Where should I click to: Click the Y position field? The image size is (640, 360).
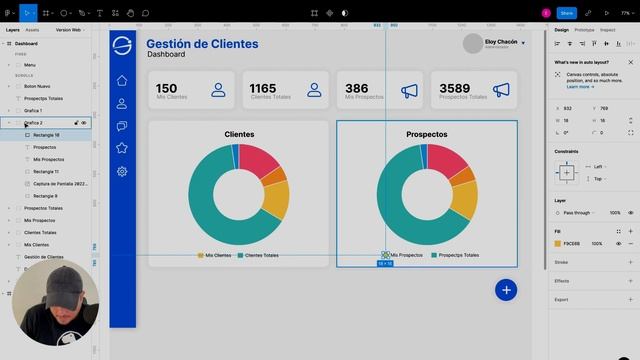pos(606,108)
